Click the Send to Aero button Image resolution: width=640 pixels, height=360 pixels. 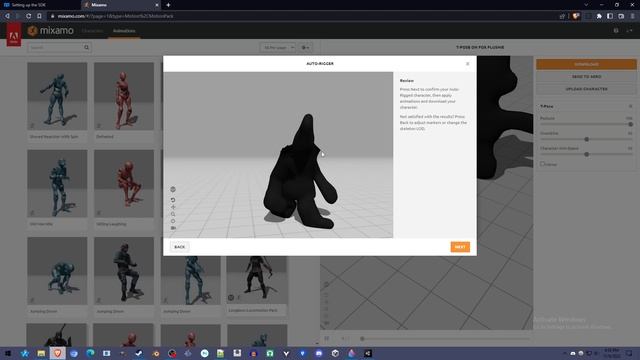coord(586,77)
